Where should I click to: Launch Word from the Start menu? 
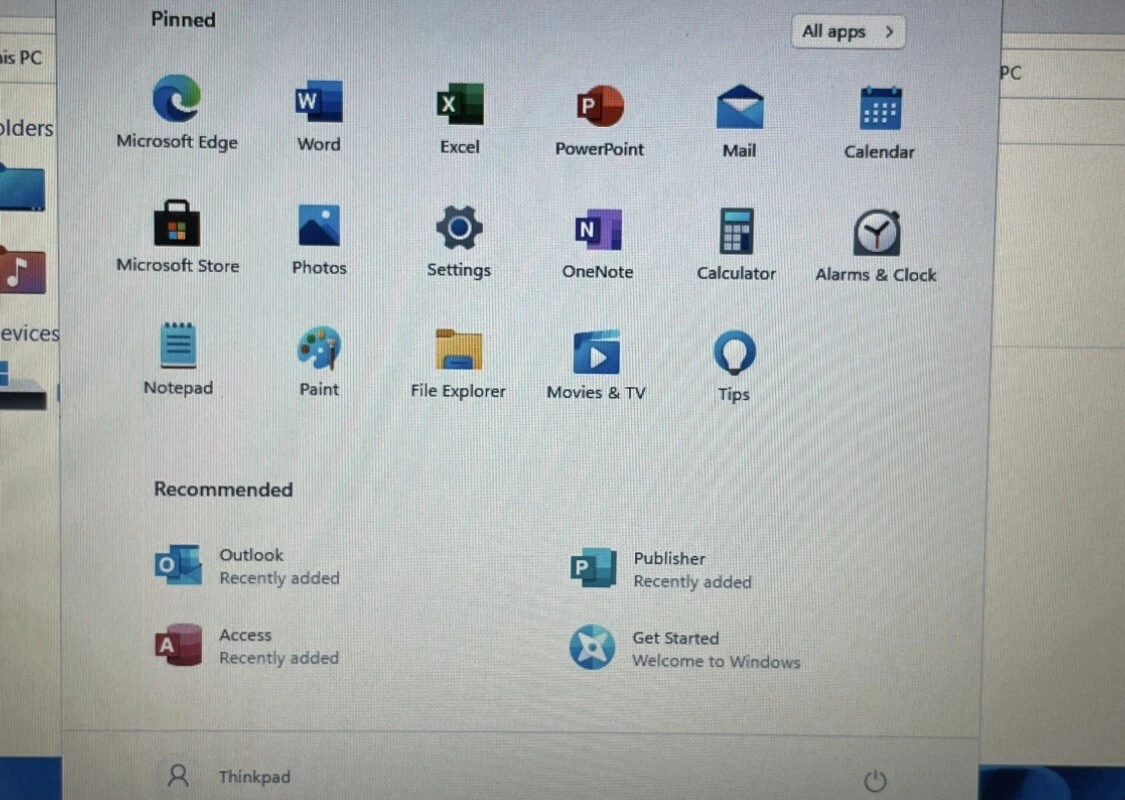(x=319, y=115)
